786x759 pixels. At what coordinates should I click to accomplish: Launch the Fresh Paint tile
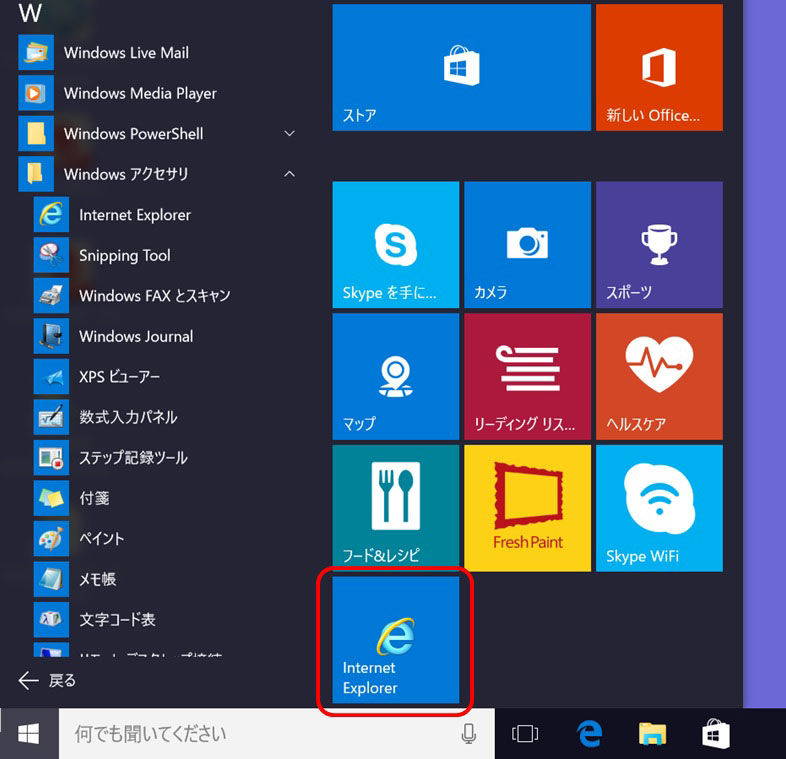pos(527,508)
